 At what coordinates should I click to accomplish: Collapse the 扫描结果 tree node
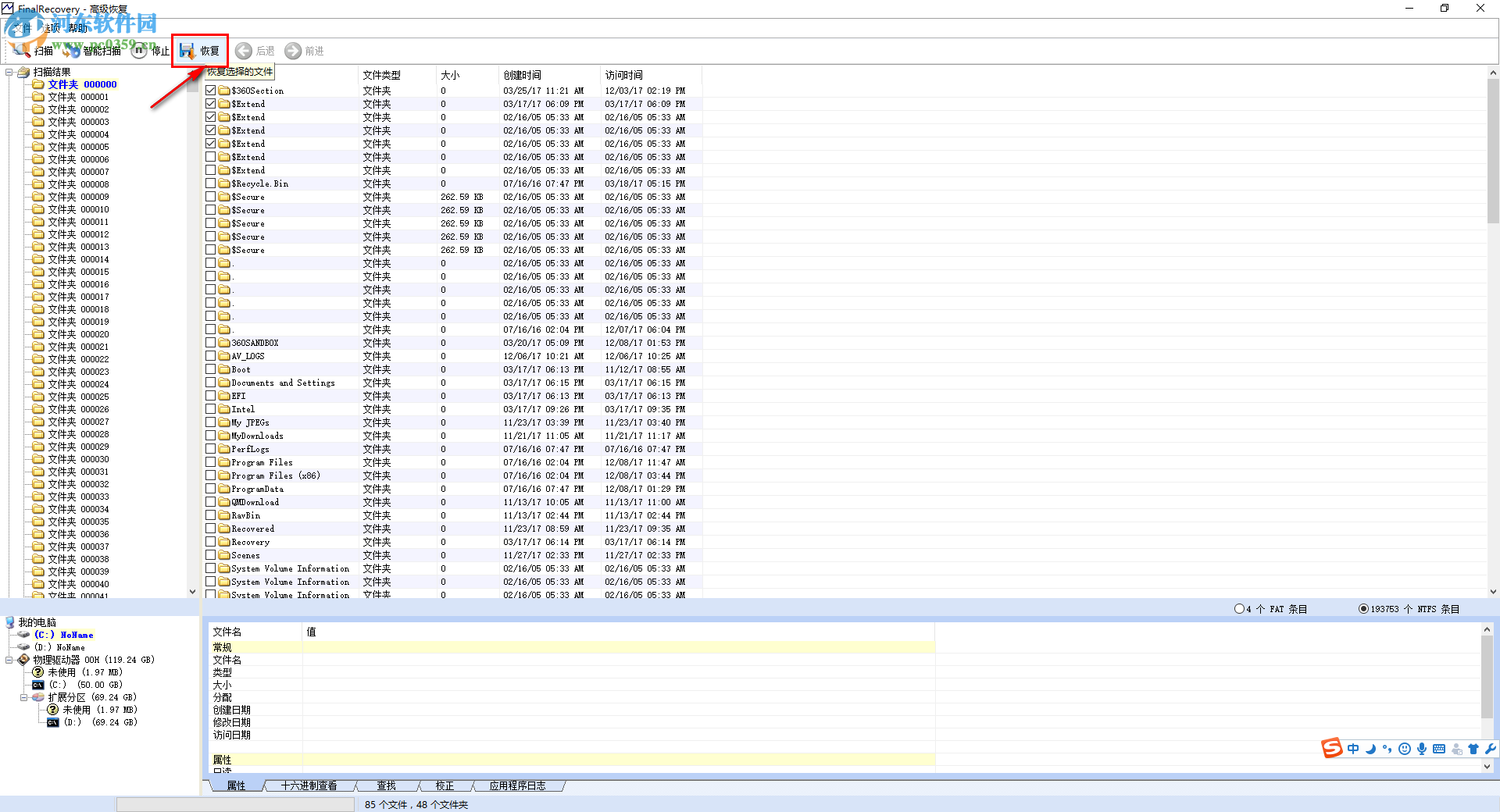(x=10, y=72)
